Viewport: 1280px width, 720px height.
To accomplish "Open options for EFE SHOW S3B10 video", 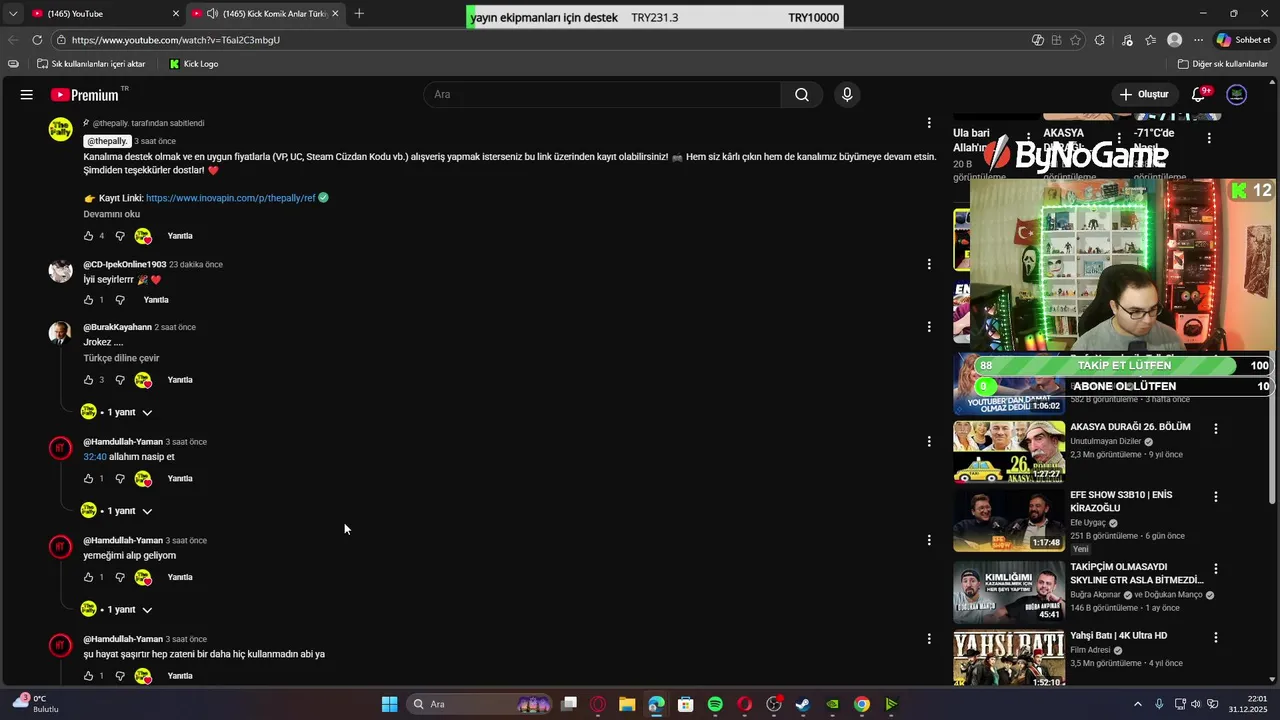I will click(1216, 497).
